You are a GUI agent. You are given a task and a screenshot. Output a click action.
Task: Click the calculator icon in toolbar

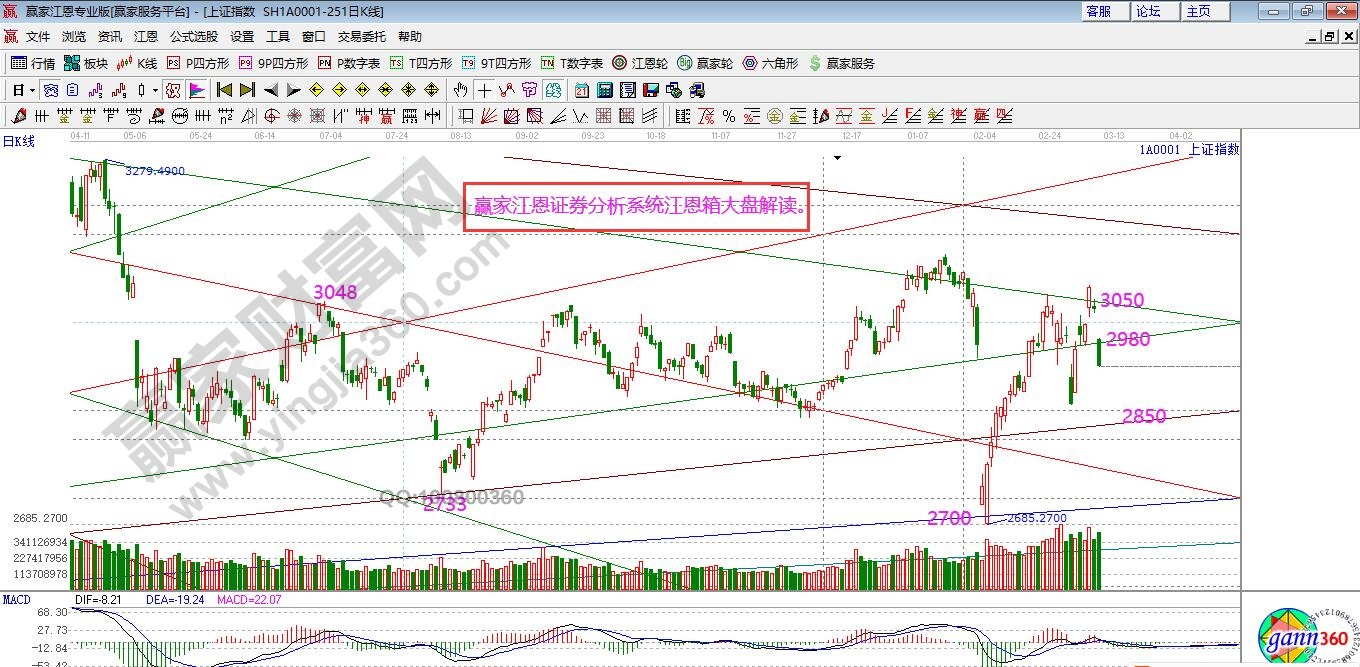click(603, 90)
